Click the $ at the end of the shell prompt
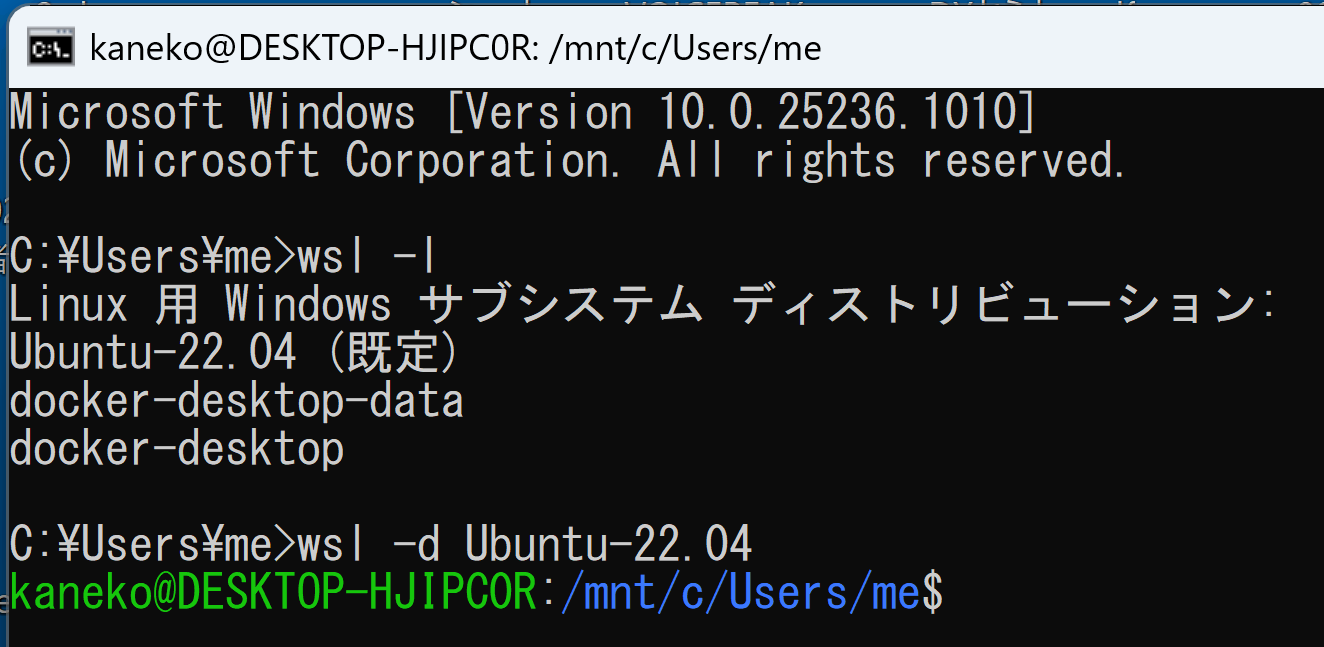1324x647 pixels. click(x=932, y=594)
